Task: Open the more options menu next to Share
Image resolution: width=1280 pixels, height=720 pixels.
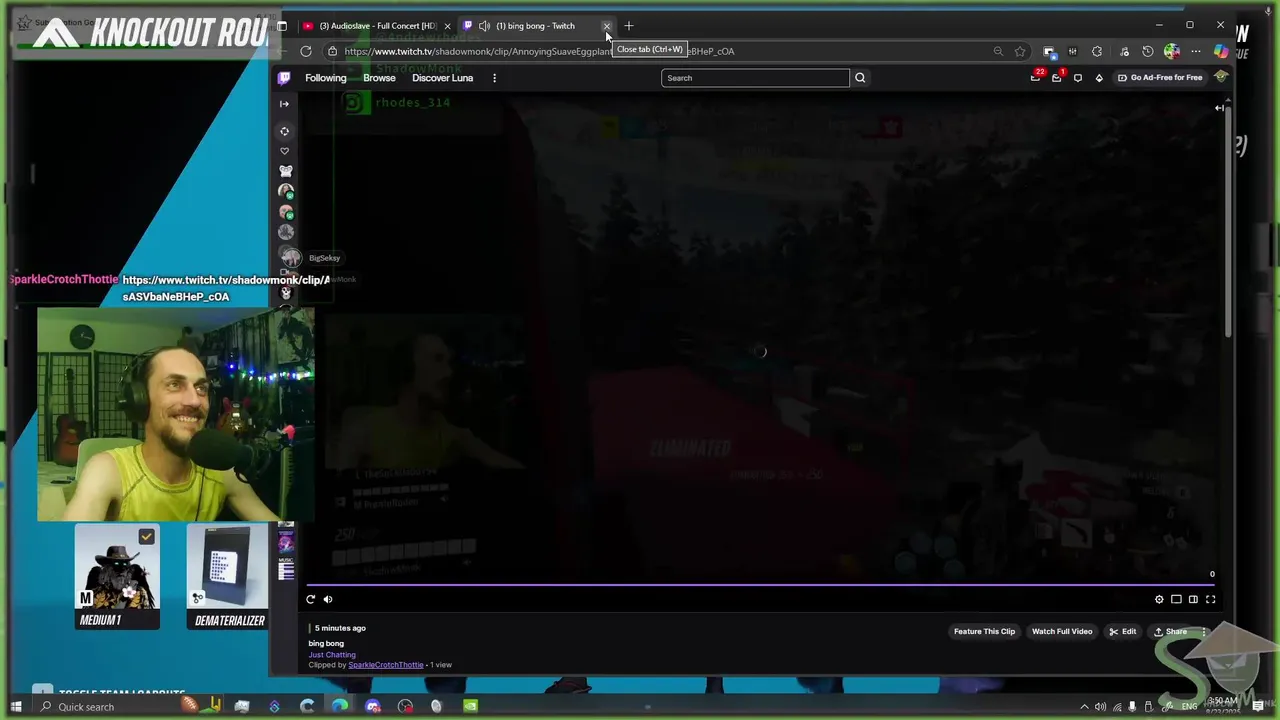Action: (x=1204, y=632)
